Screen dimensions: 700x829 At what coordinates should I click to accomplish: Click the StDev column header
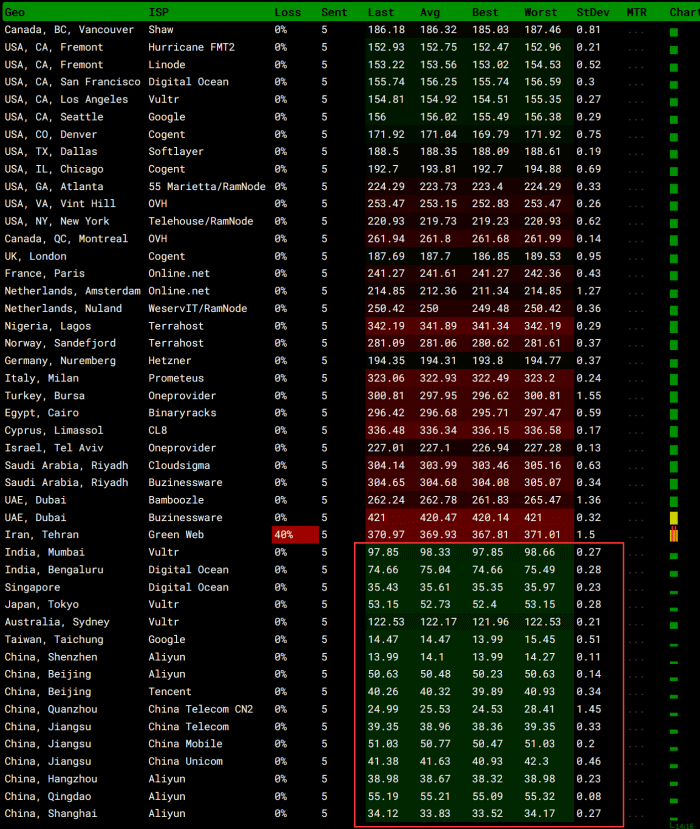(593, 12)
